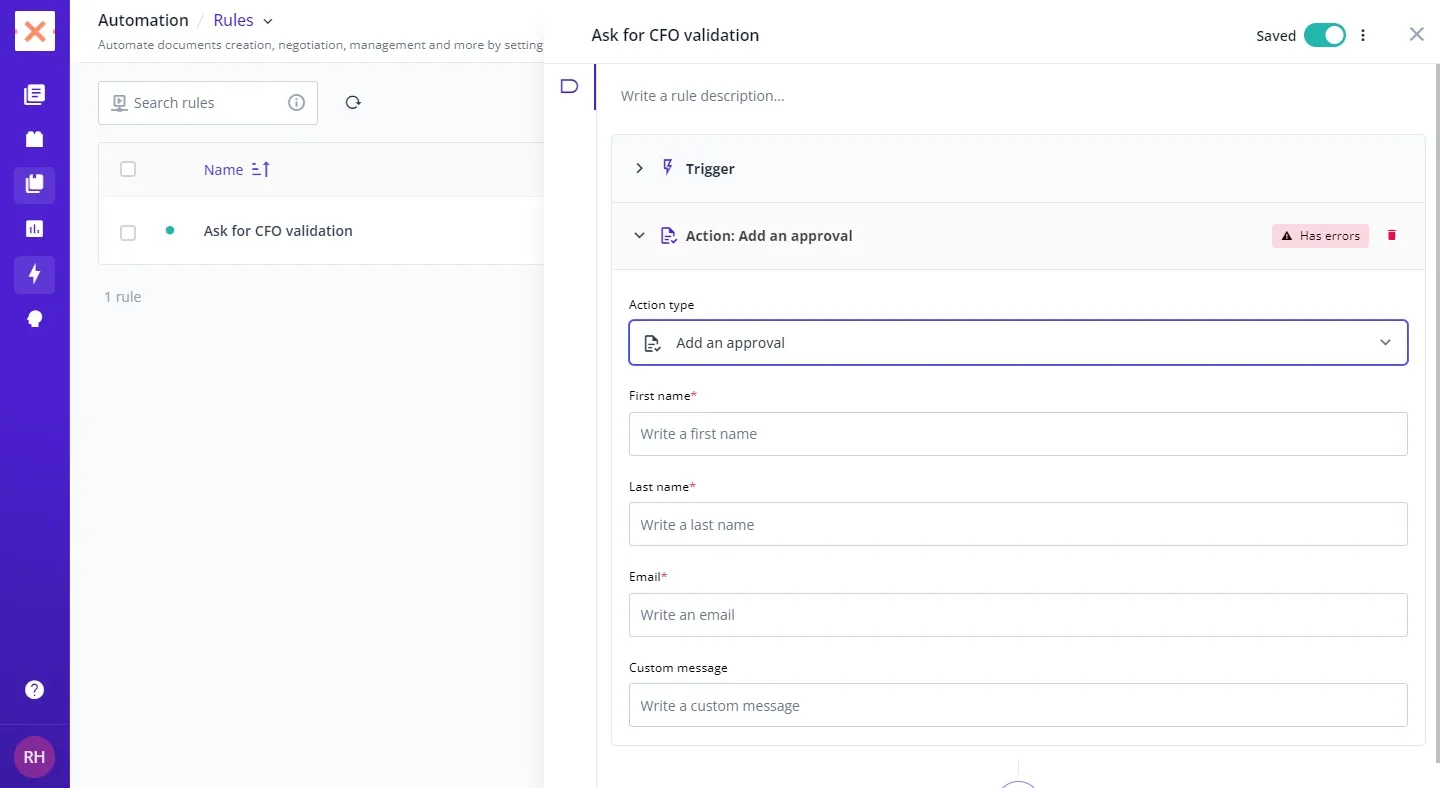1440x788 pixels.
Task: Open the Action type dropdown
Action: click(x=1018, y=343)
